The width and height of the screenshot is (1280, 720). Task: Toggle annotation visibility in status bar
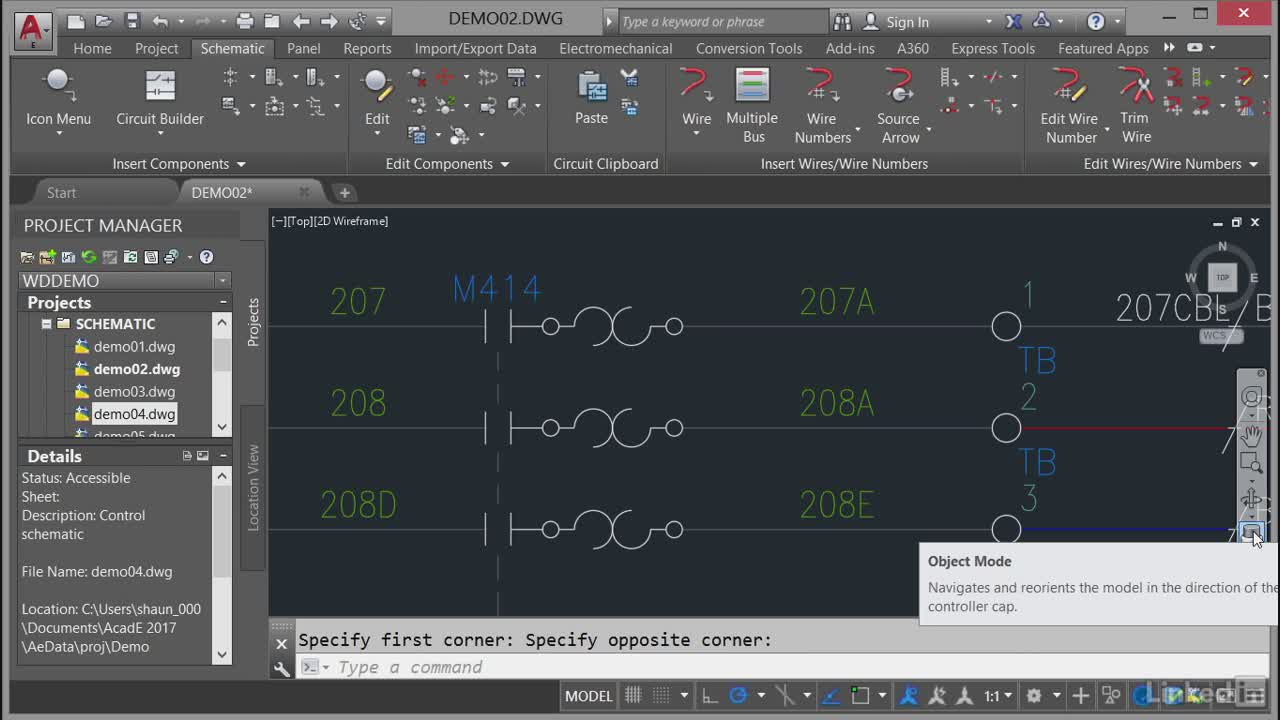pyautogui.click(x=909, y=695)
